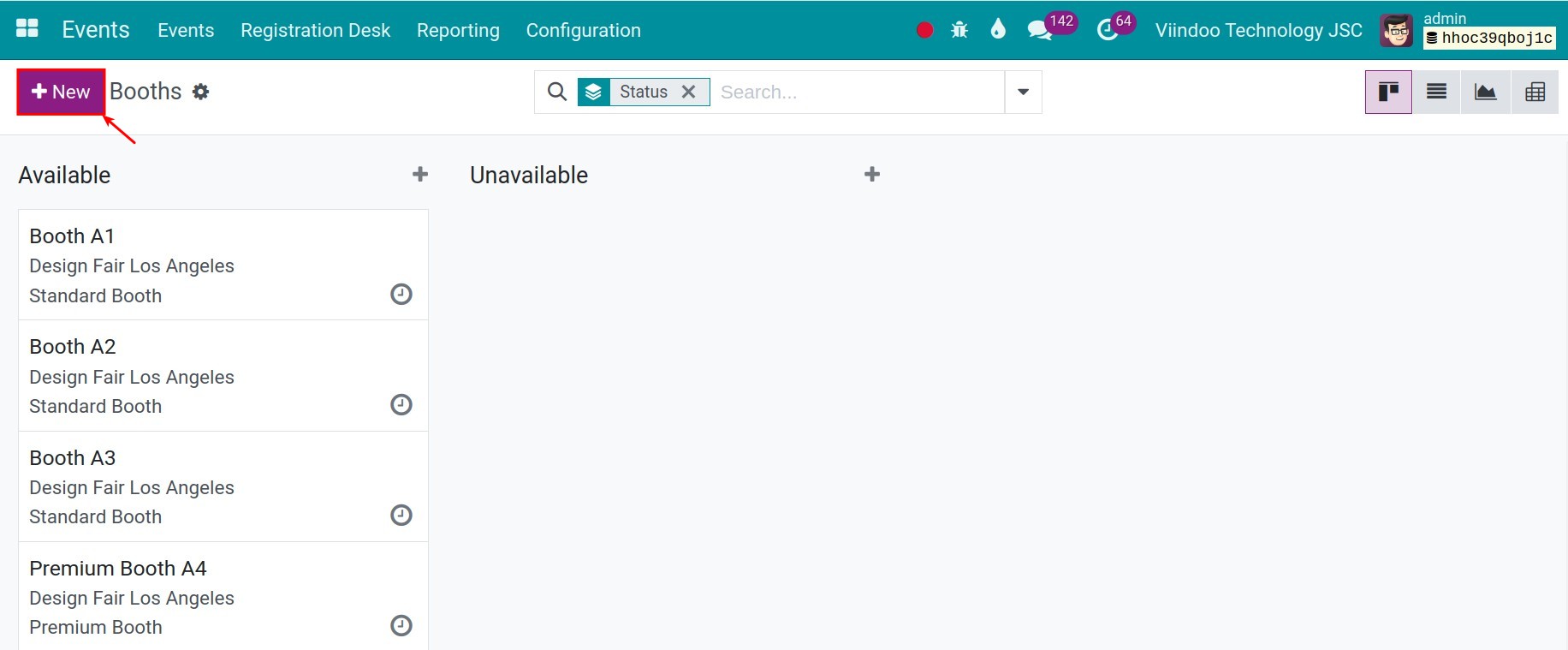This screenshot has width=1568, height=650.
Task: Switch to List view
Action: pos(1437,92)
